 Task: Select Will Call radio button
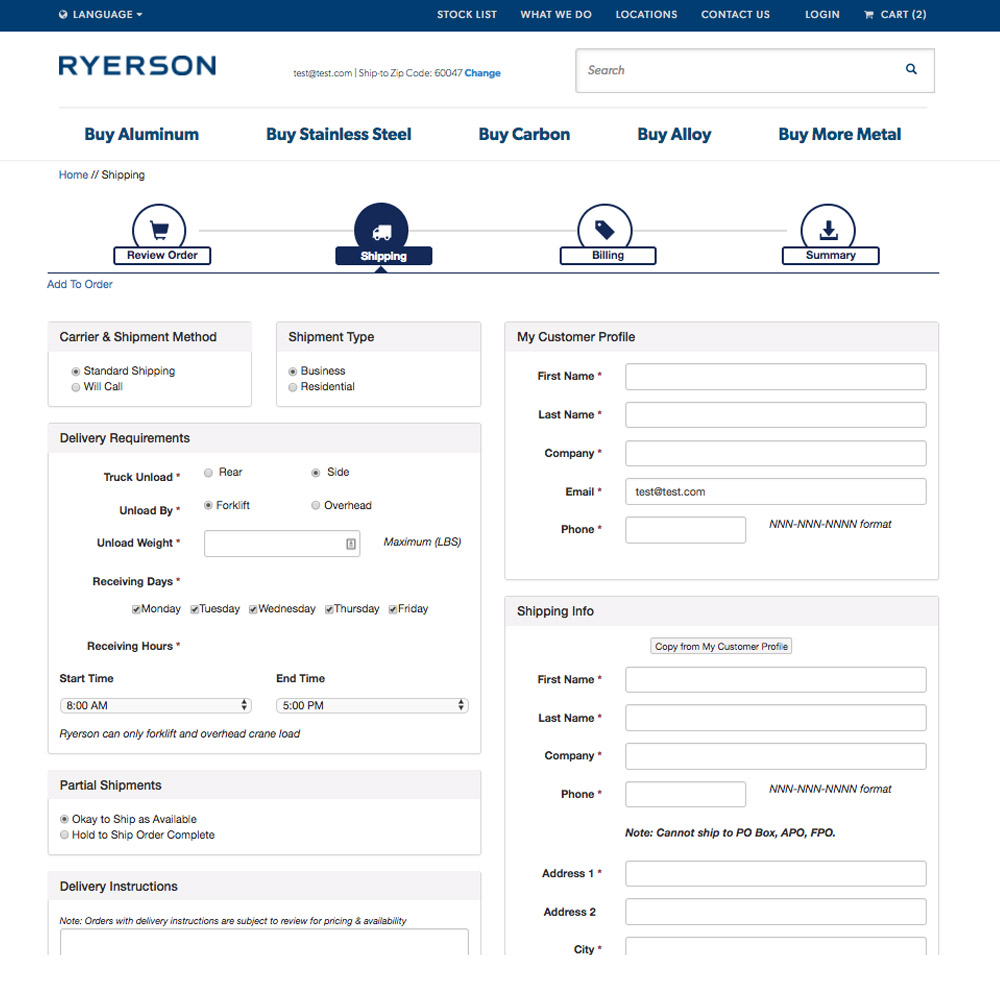(x=76, y=387)
